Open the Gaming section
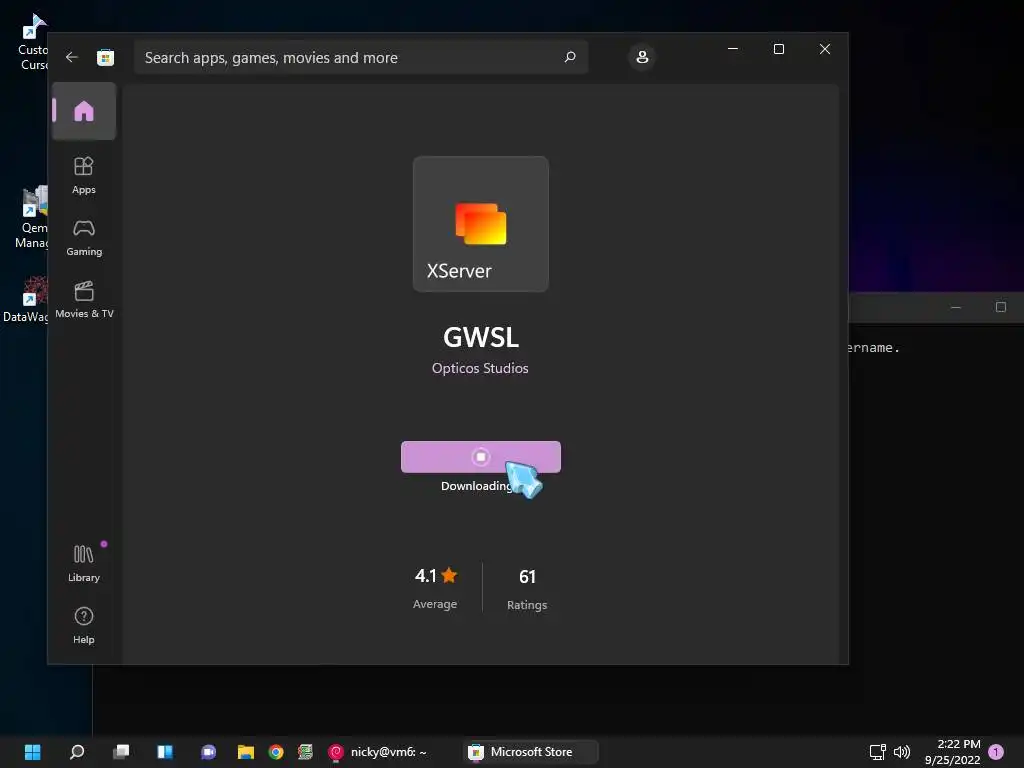Viewport: 1024px width, 768px height. point(84,238)
